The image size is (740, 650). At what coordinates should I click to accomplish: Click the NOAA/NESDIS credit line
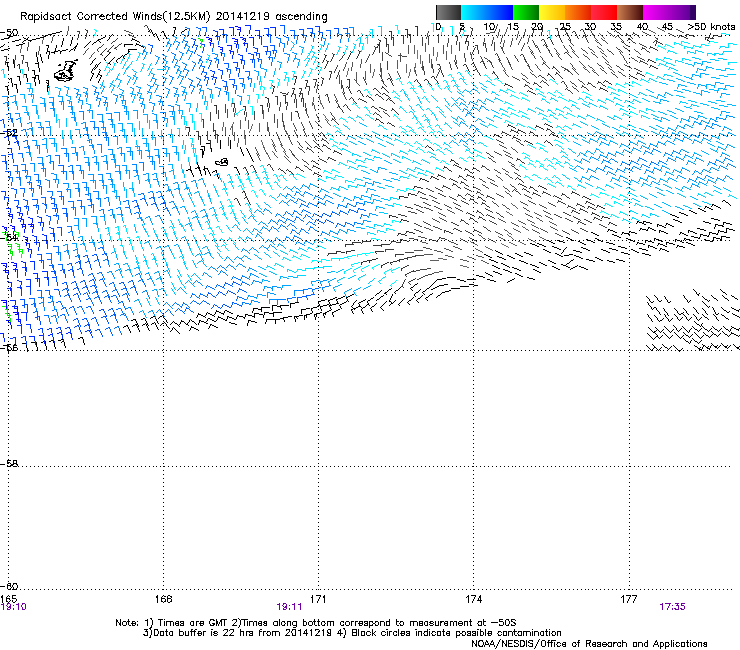click(x=589, y=644)
